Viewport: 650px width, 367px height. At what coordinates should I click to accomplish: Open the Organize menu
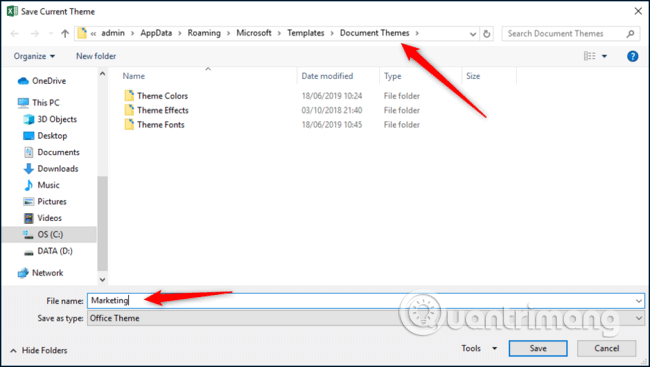34,56
